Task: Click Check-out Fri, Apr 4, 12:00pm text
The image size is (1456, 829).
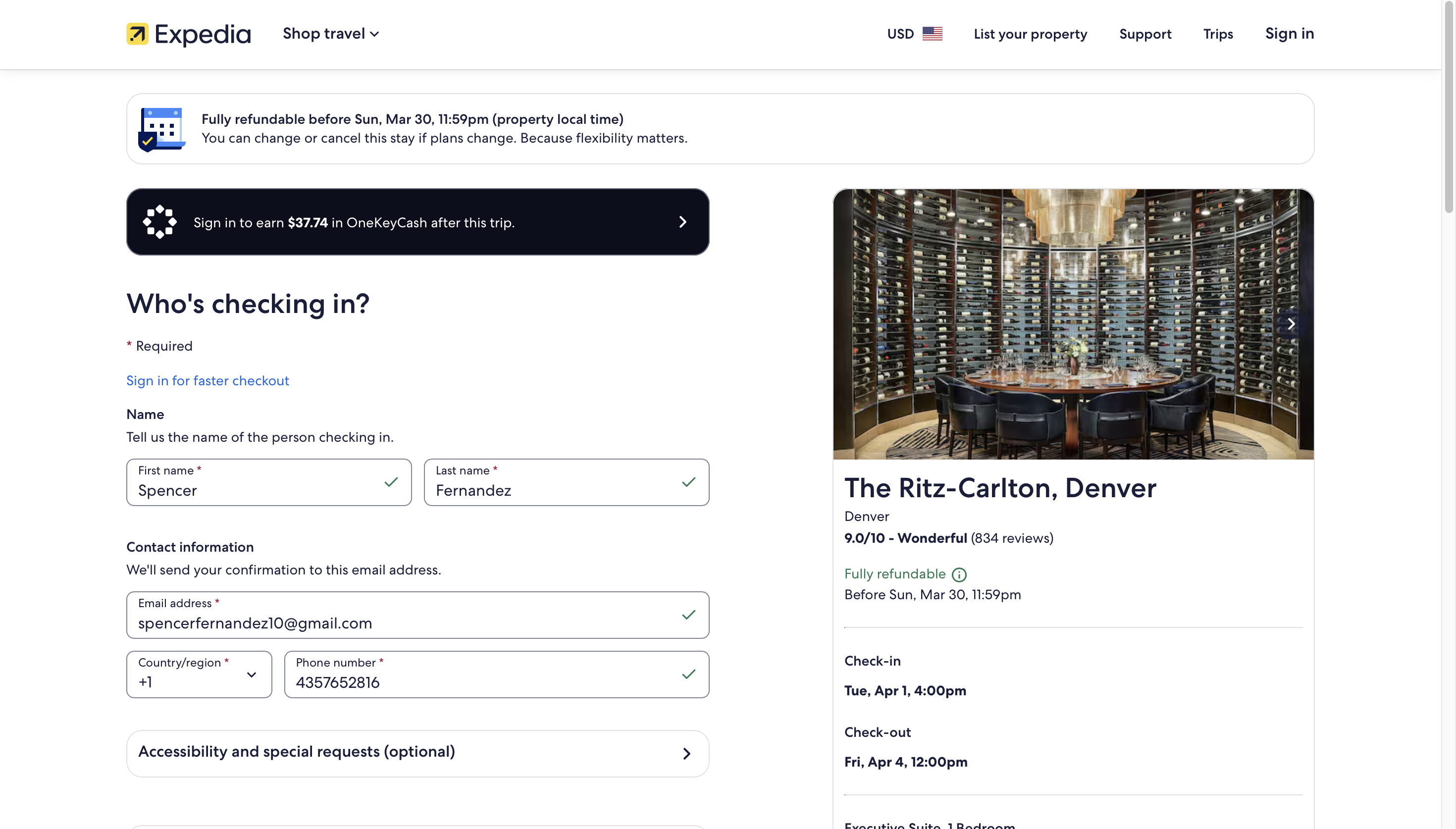Action: (906, 762)
